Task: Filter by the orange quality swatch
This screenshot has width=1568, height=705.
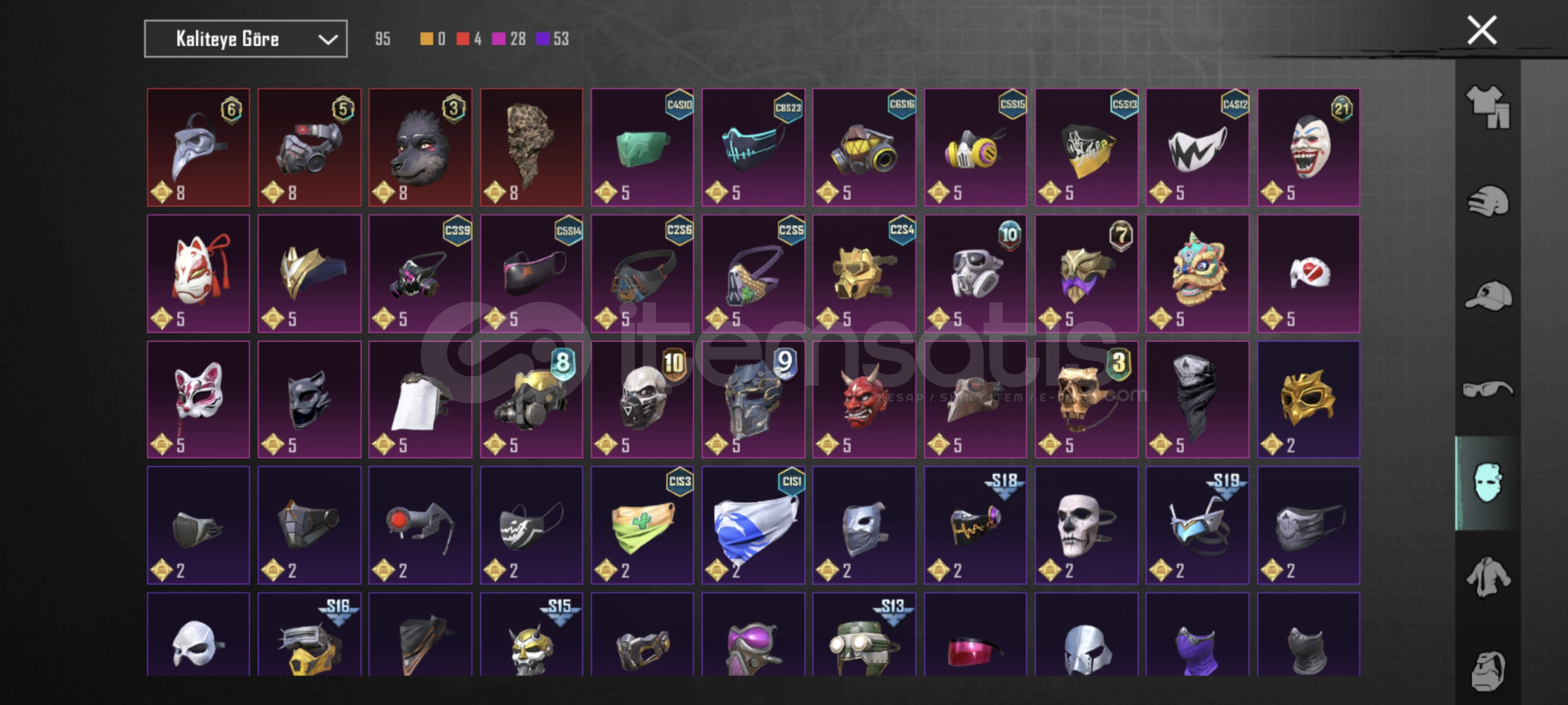Action: 426,39
